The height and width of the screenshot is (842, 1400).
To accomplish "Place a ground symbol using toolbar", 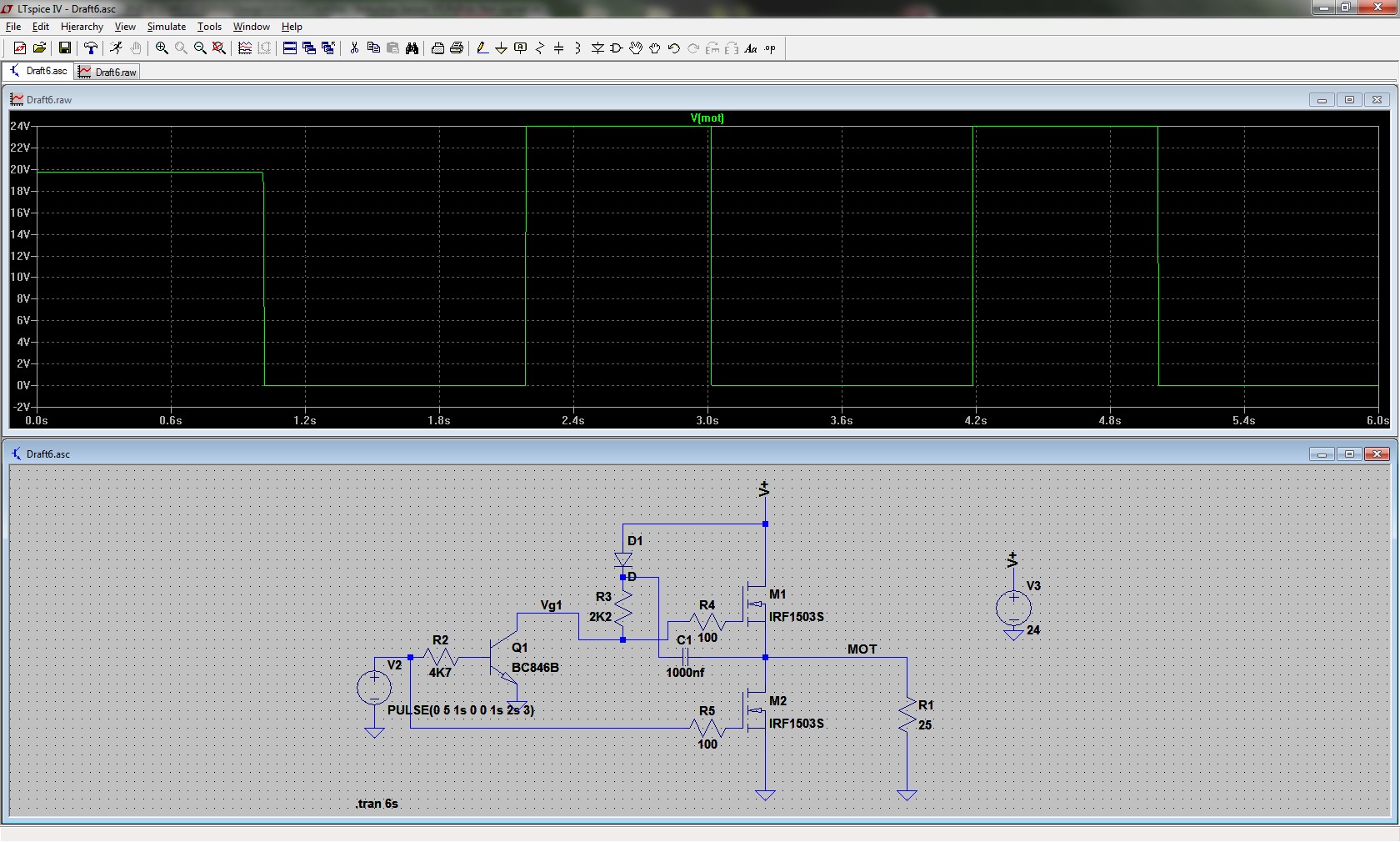I will (x=501, y=48).
